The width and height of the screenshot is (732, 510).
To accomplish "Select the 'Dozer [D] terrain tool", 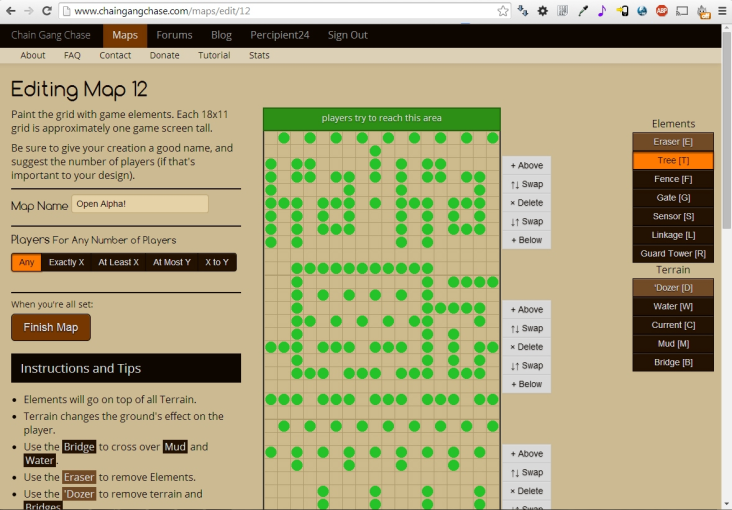I will pos(673,288).
